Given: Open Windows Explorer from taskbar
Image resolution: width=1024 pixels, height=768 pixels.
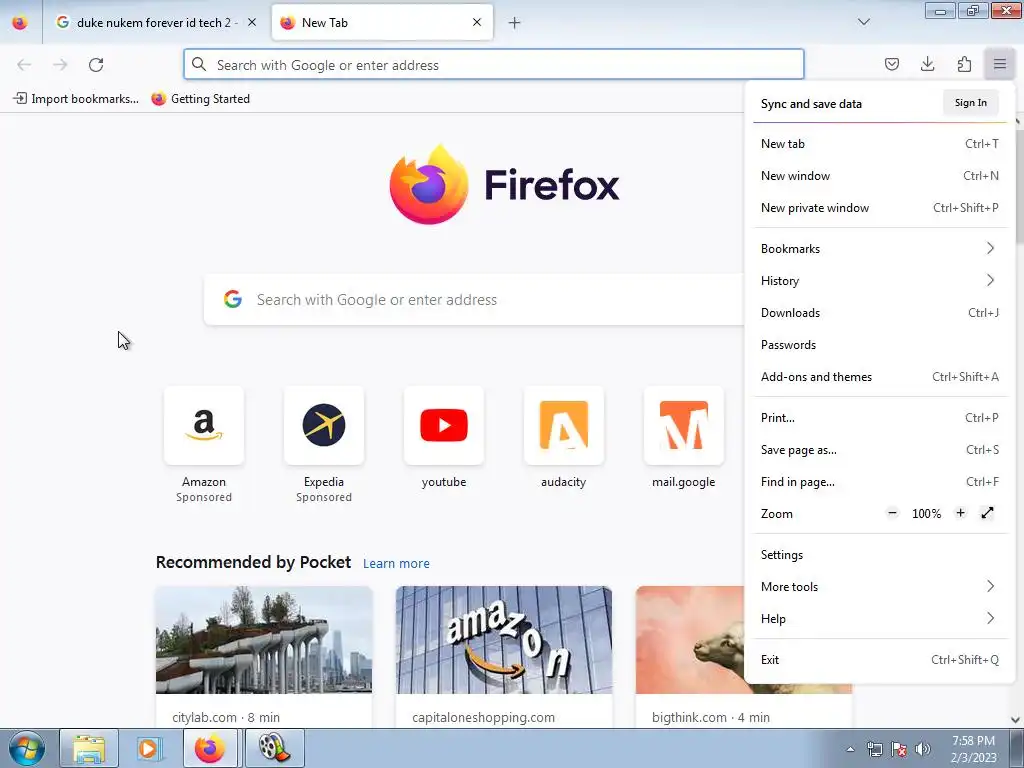Looking at the screenshot, I should coord(89,748).
